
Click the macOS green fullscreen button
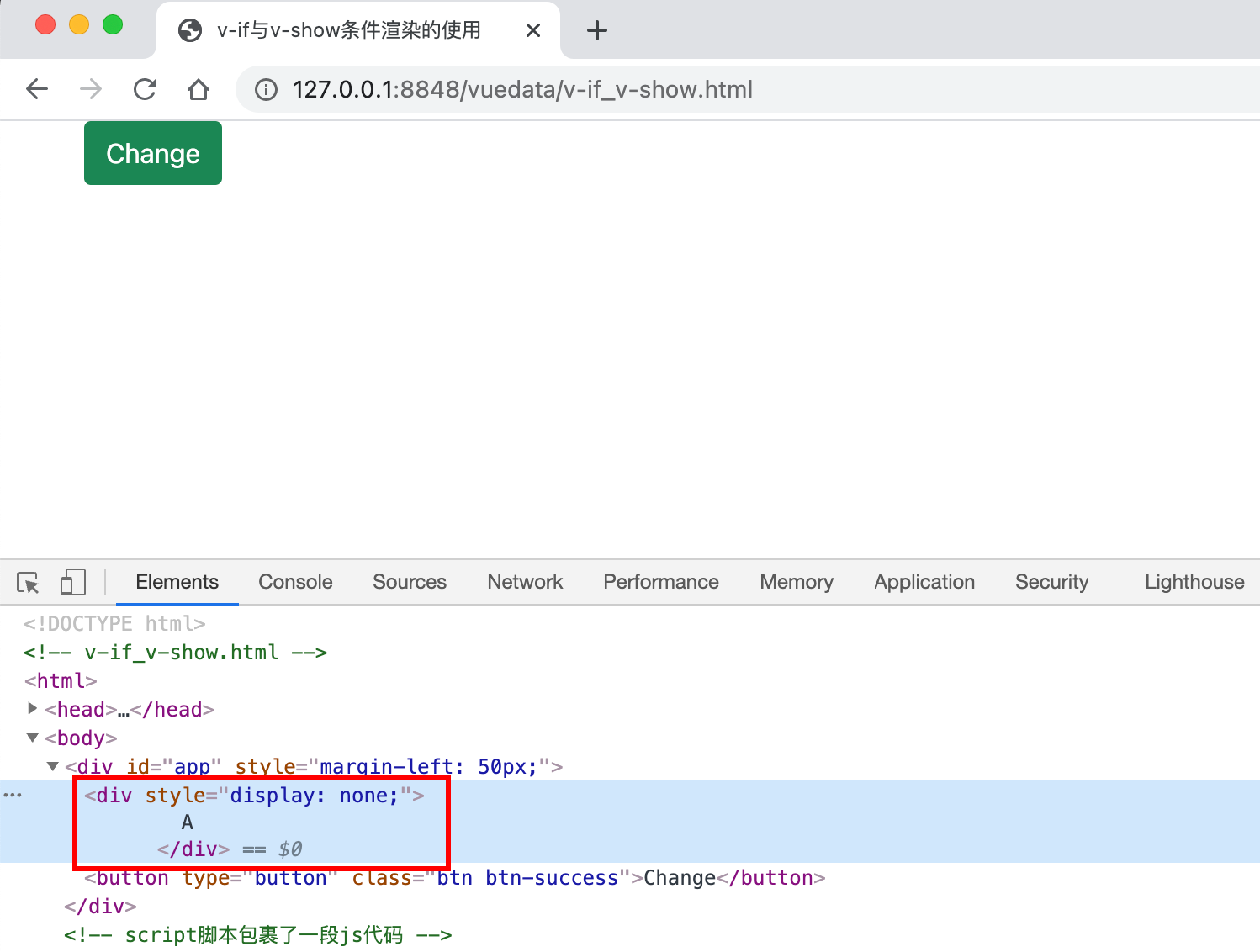click(x=113, y=25)
